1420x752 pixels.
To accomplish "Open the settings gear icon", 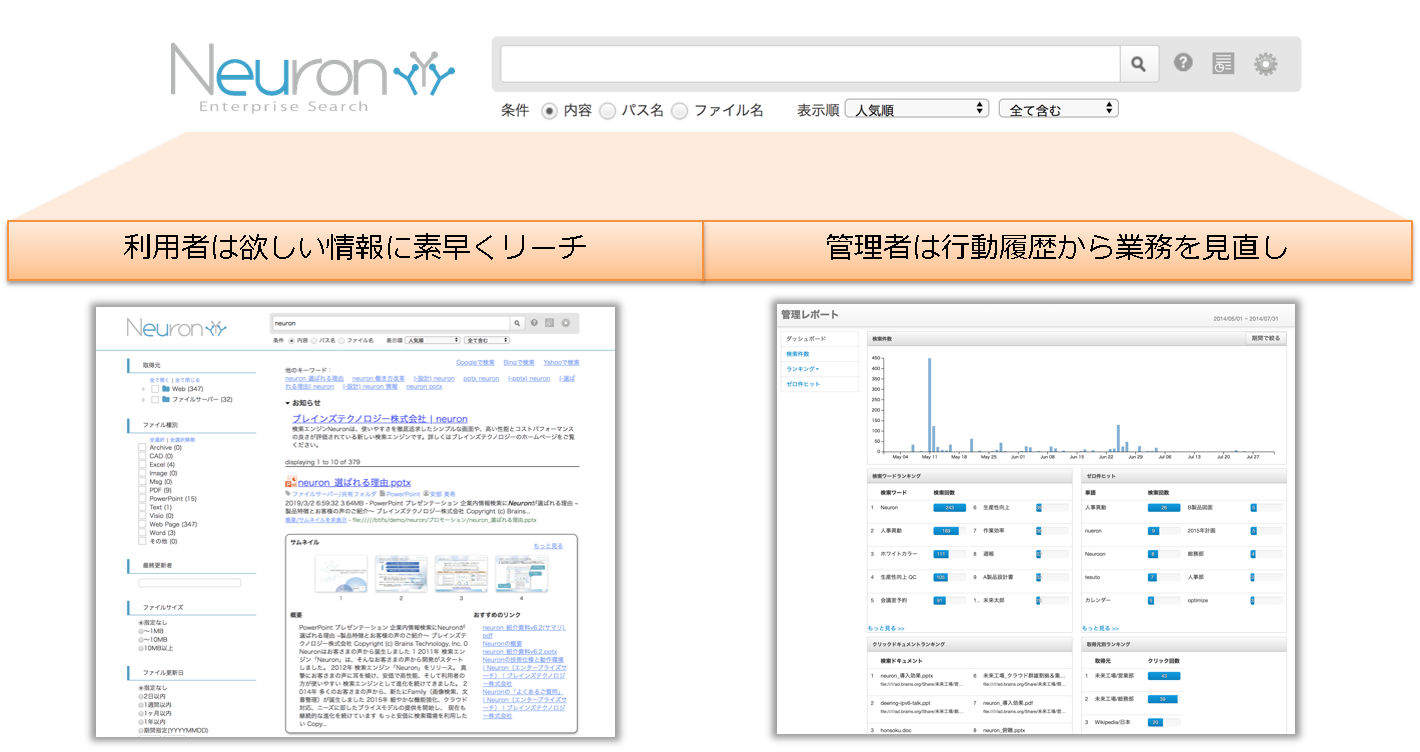I will (x=1266, y=62).
